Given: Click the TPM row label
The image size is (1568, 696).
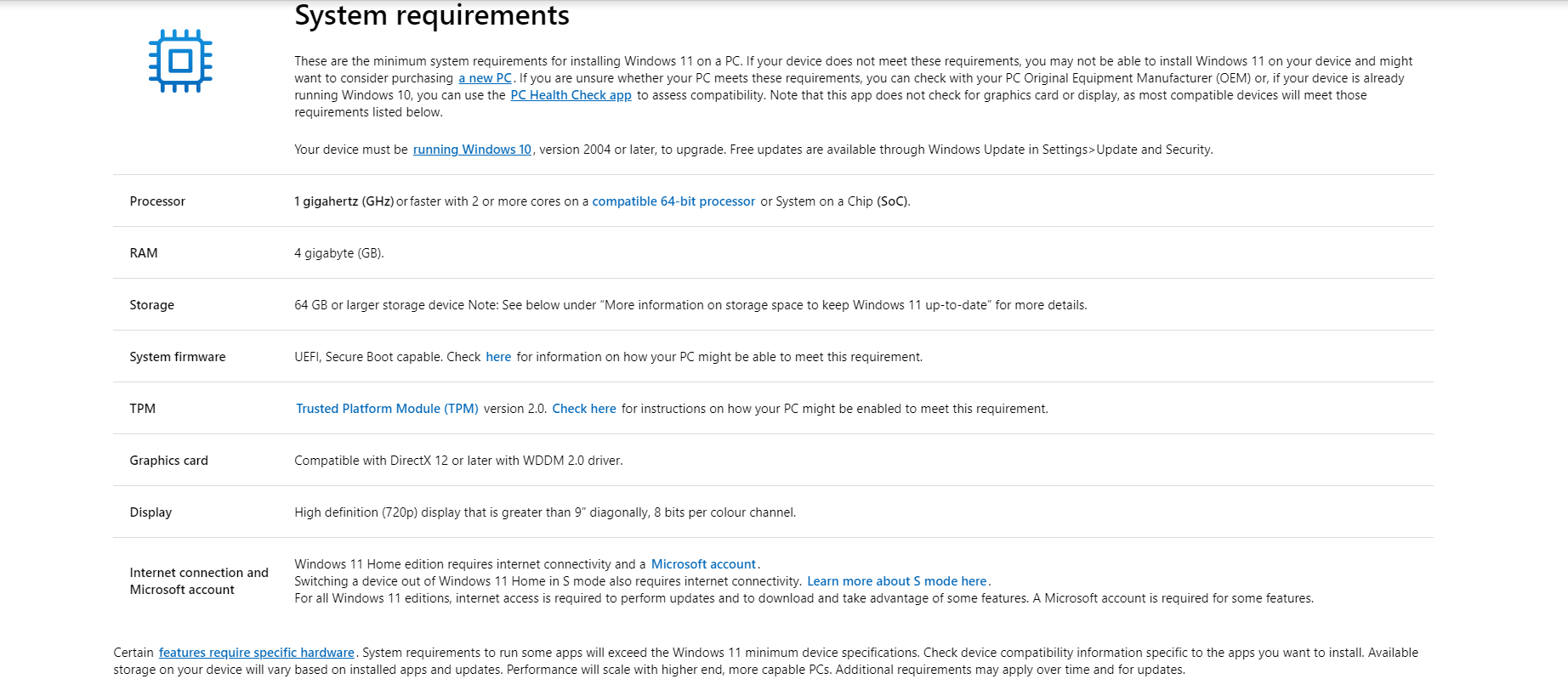Looking at the screenshot, I should pyautogui.click(x=143, y=409).
